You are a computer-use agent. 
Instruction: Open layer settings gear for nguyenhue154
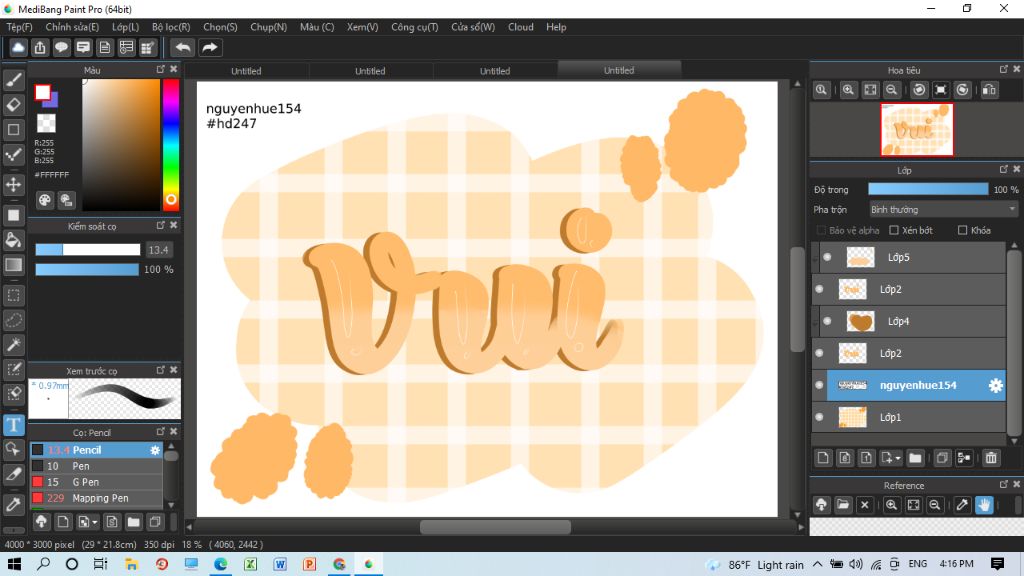pyautogui.click(x=995, y=385)
